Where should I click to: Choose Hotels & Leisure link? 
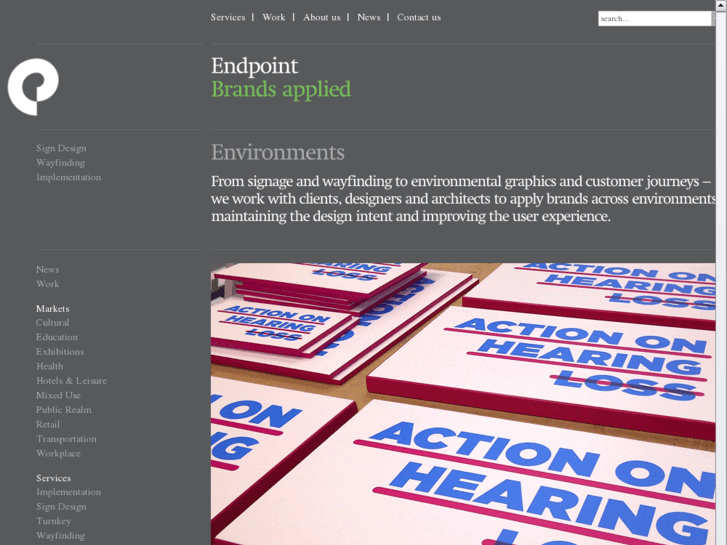[x=71, y=380]
